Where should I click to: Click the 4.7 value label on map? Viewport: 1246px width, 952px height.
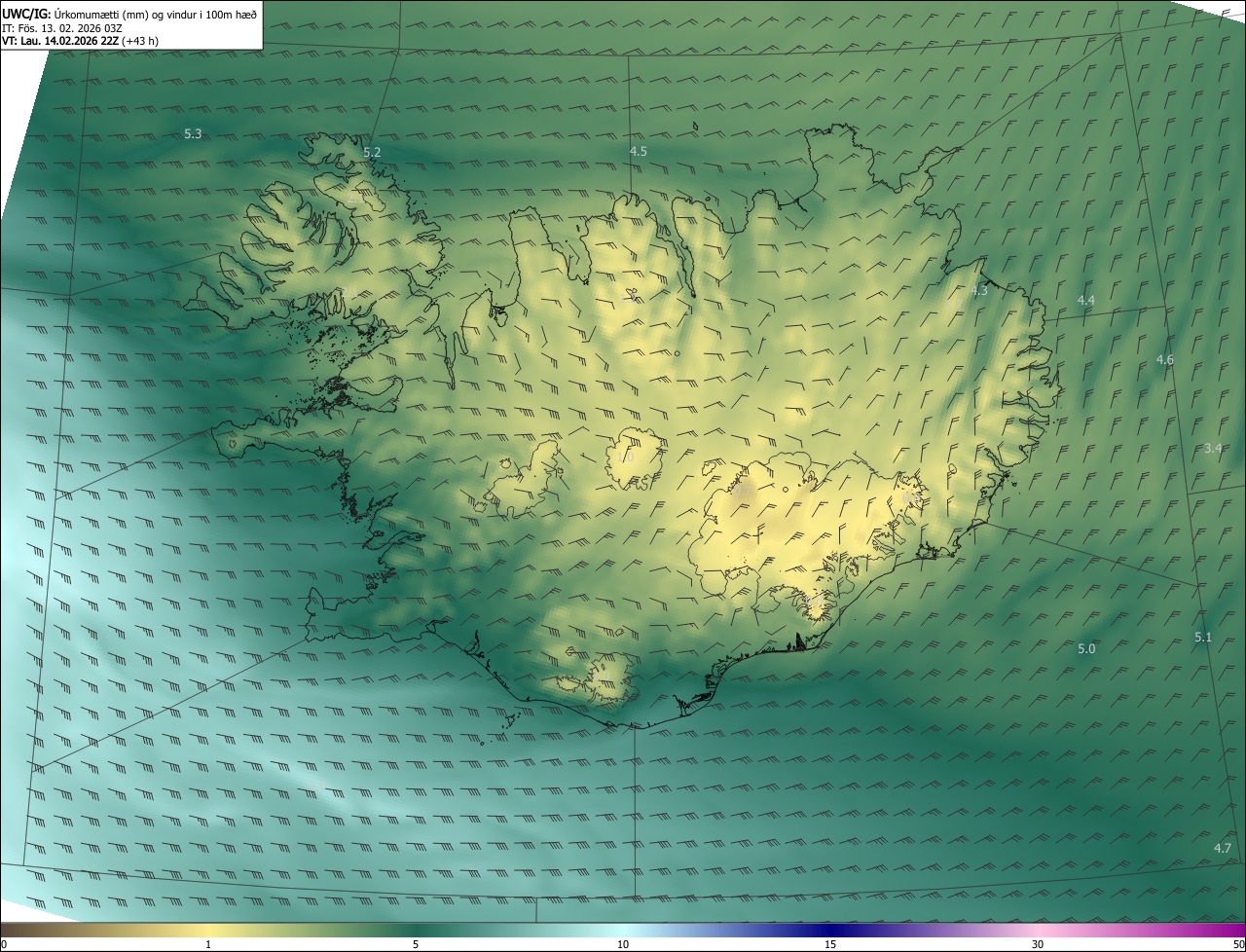tap(1223, 848)
